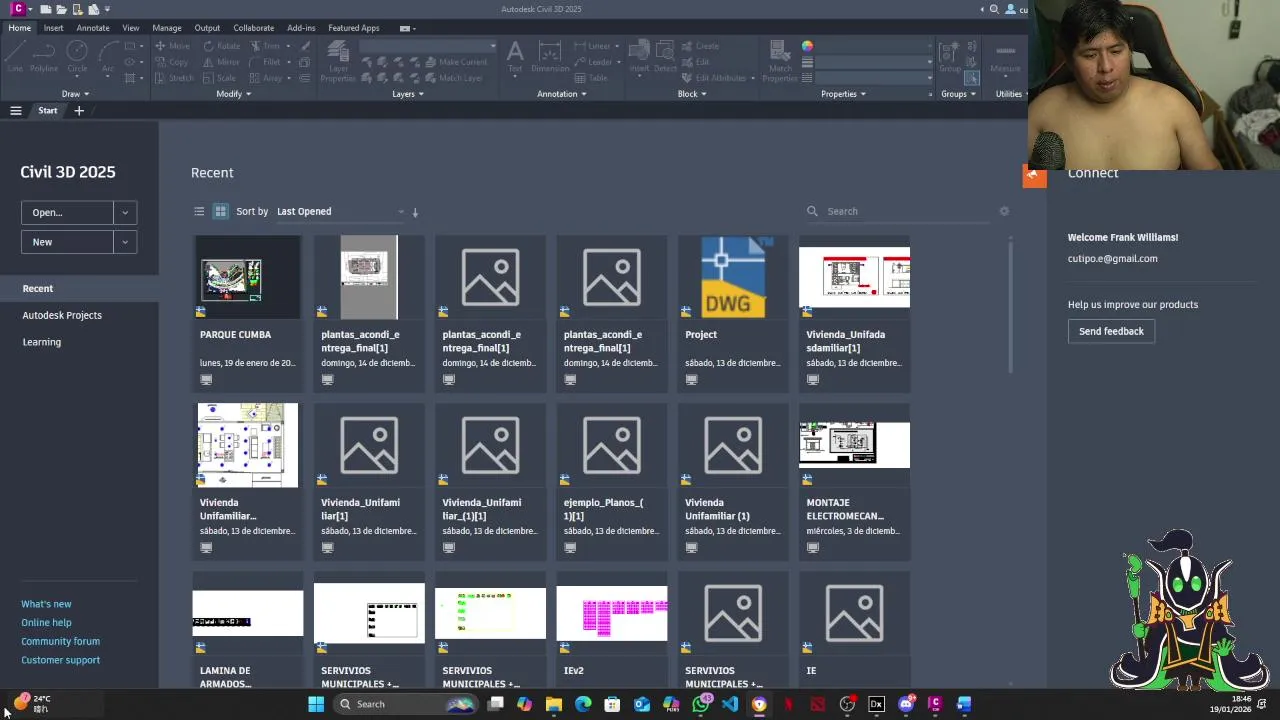Click Send feedback button

[1111, 331]
